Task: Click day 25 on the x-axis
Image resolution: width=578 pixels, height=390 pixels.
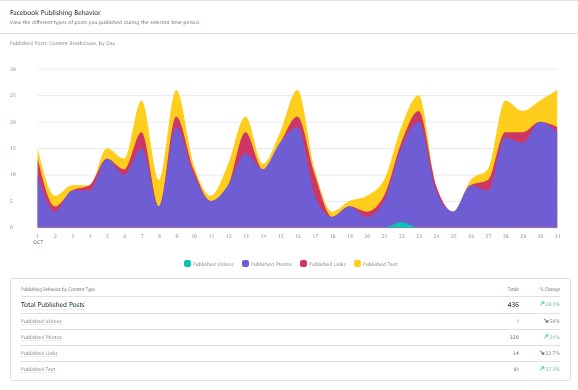Action: click(454, 236)
